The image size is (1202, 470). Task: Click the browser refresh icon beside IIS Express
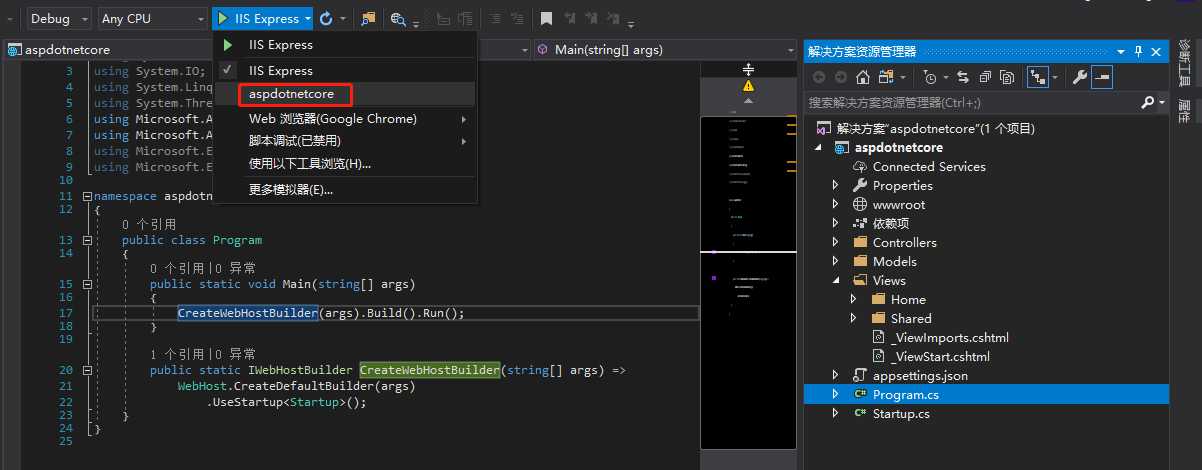(326, 18)
